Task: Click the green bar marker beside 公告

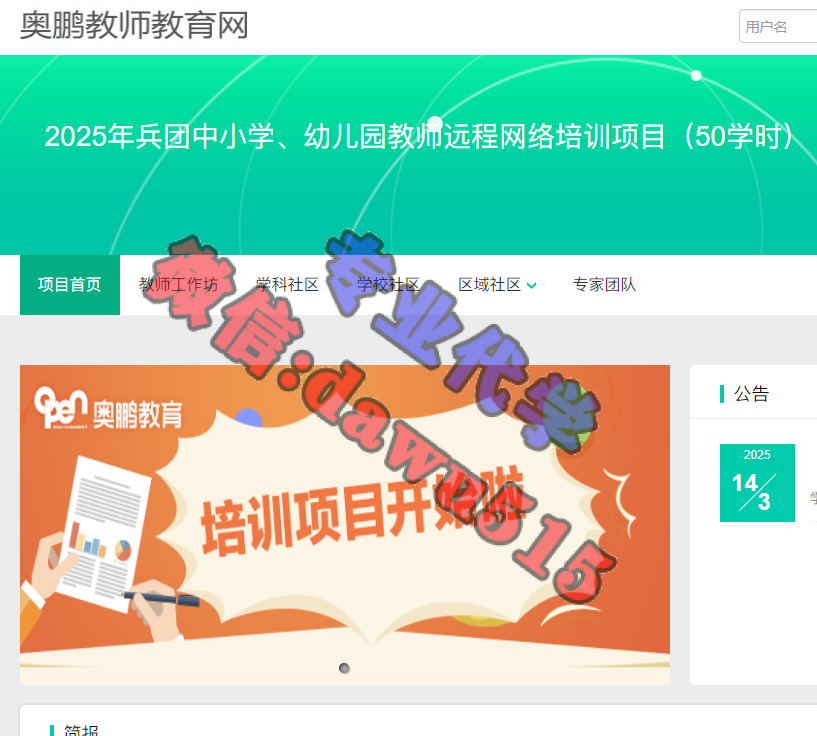Action: coord(722,394)
